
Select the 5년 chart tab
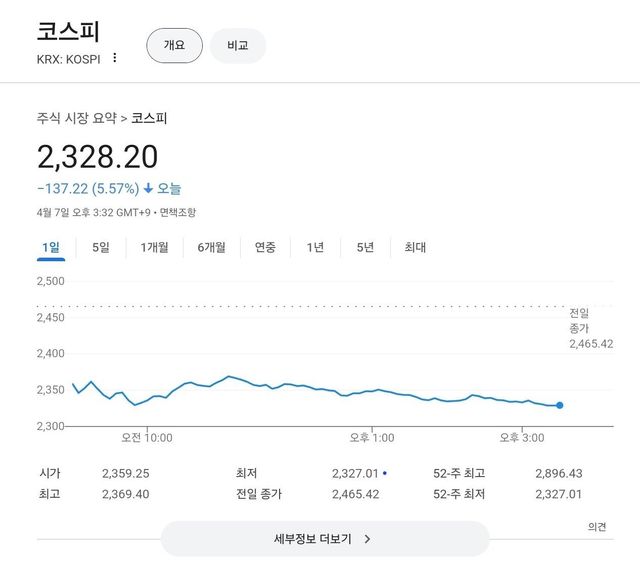pos(365,247)
